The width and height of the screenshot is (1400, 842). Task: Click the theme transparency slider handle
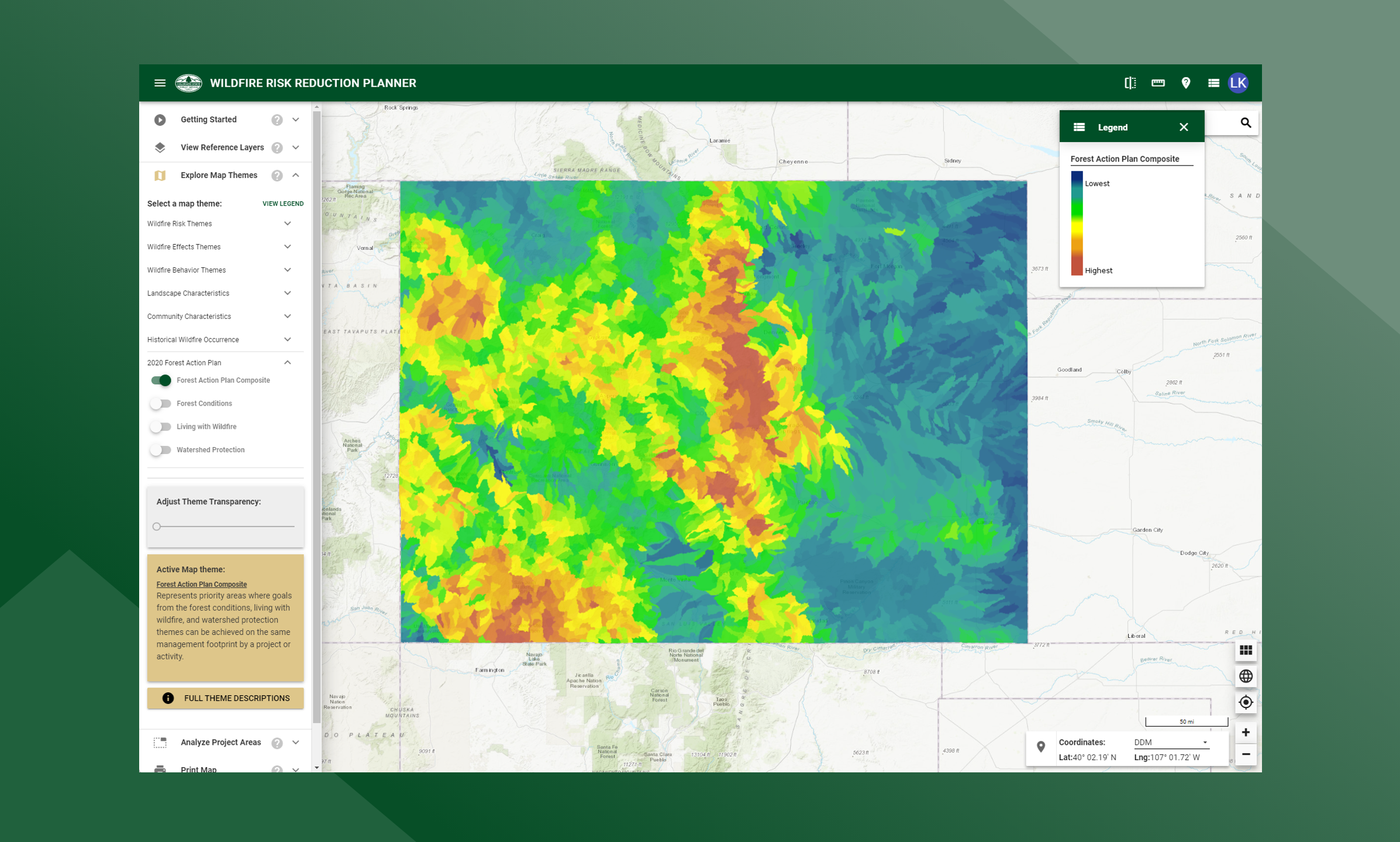pos(157,527)
